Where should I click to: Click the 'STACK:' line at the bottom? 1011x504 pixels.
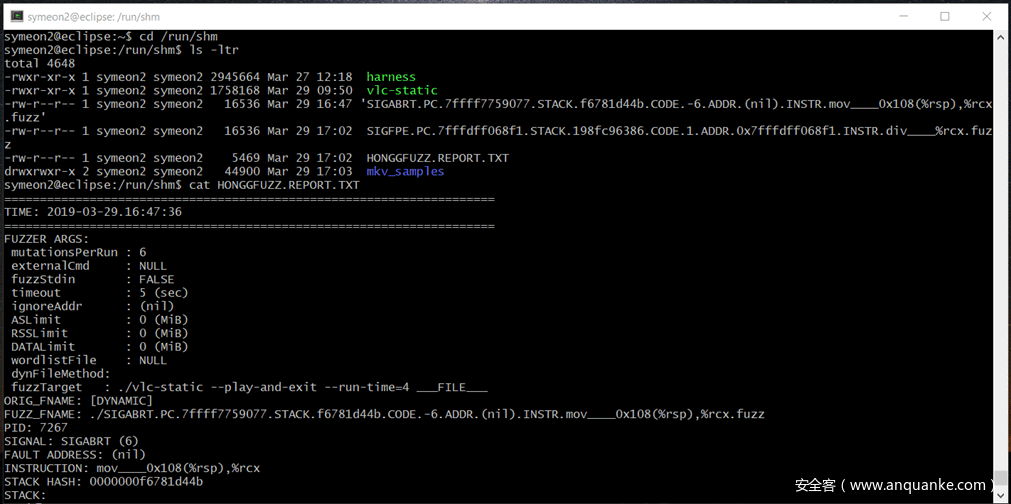click(x=25, y=495)
